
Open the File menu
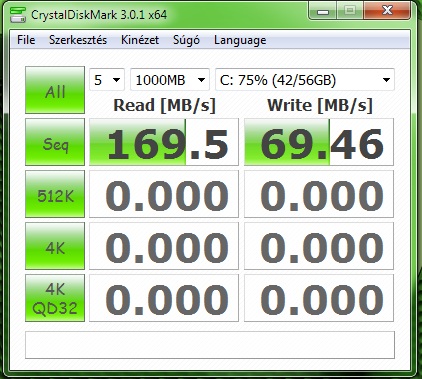pyautogui.click(x=26, y=40)
